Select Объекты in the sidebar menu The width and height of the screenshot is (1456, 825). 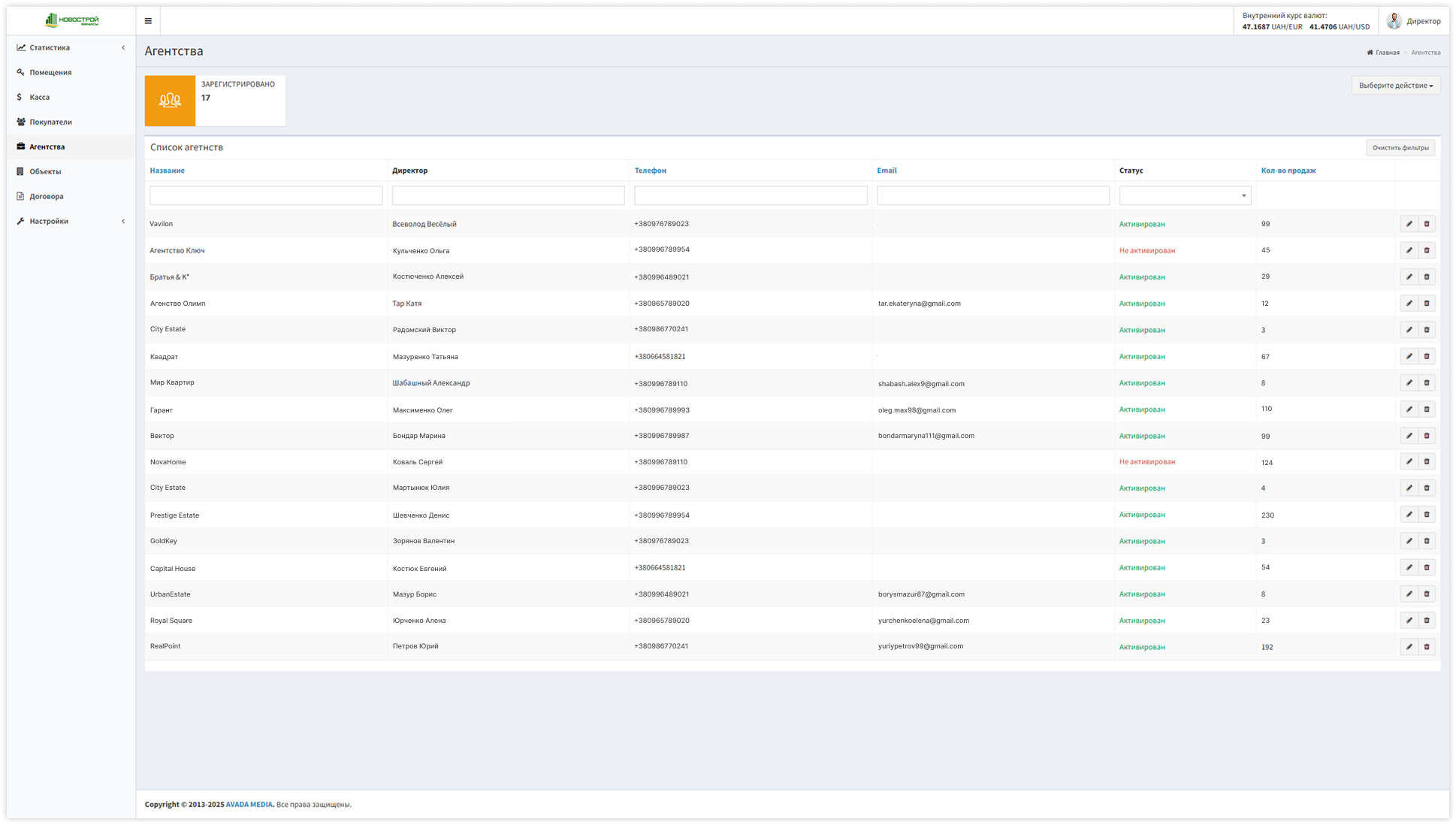point(44,171)
